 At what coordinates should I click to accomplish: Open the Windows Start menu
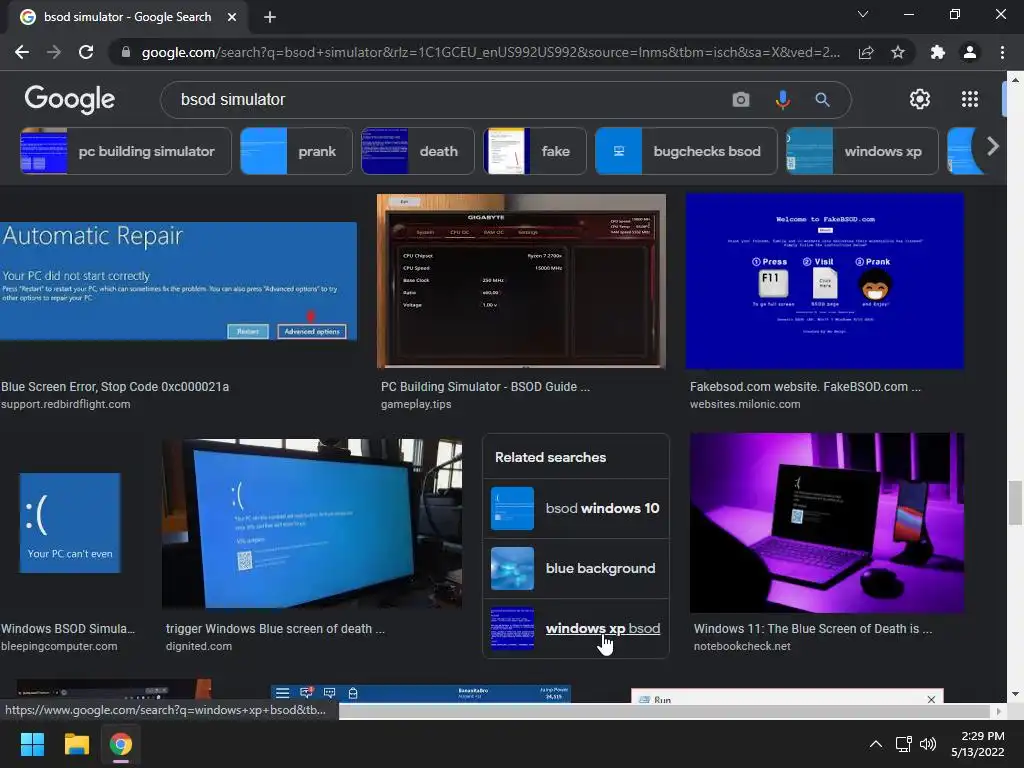(x=32, y=744)
